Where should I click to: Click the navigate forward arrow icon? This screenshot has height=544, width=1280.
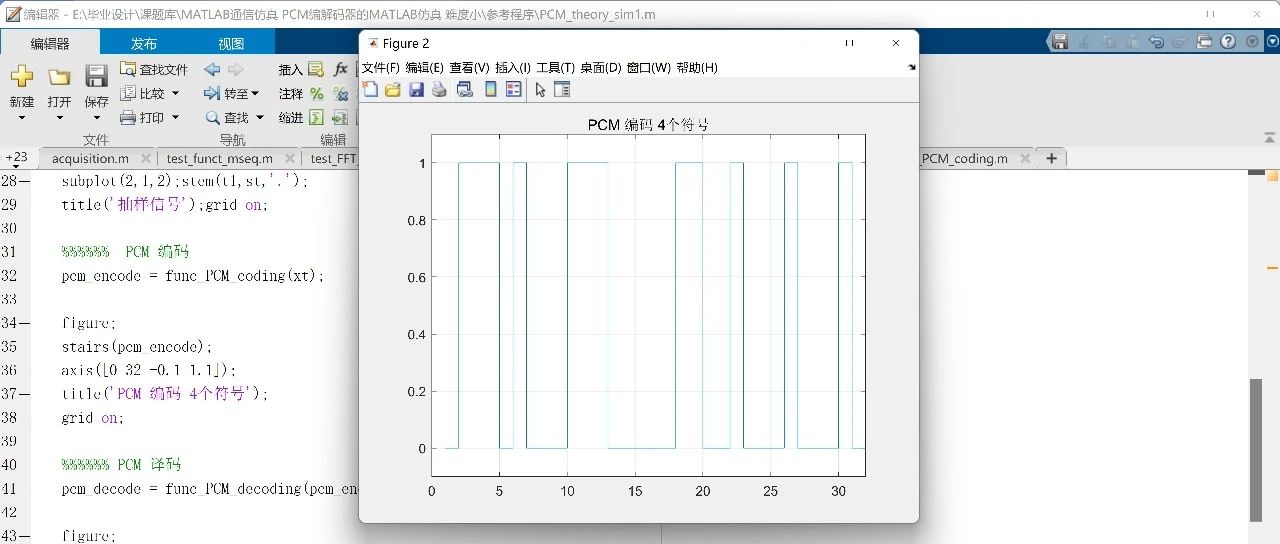(235, 69)
